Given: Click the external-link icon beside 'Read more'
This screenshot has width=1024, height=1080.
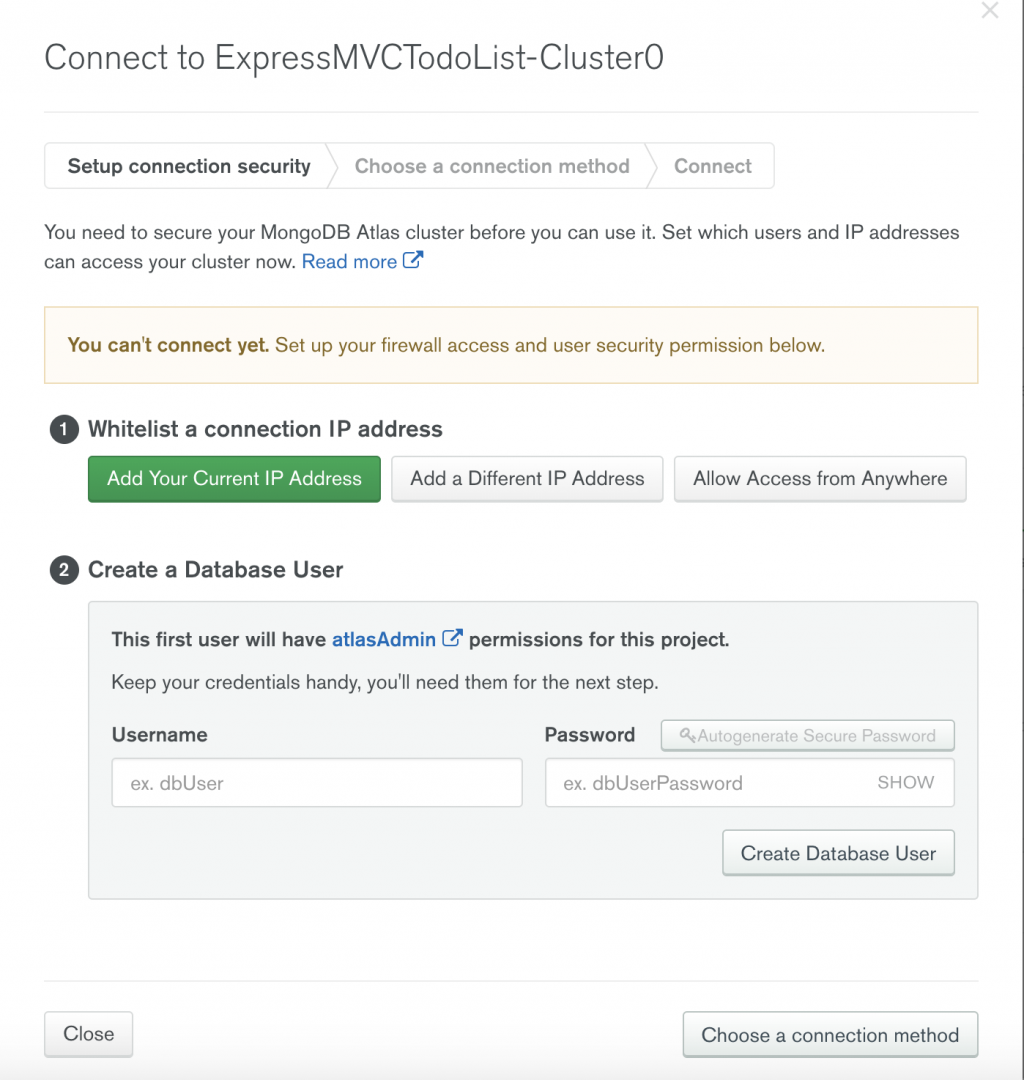Looking at the screenshot, I should pos(413,261).
